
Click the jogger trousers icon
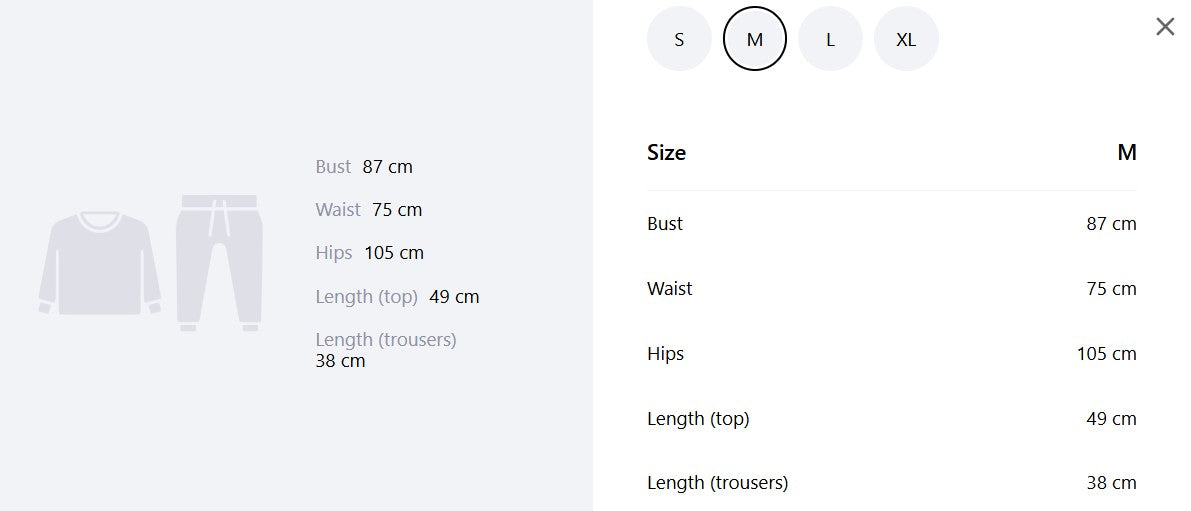pos(220,263)
